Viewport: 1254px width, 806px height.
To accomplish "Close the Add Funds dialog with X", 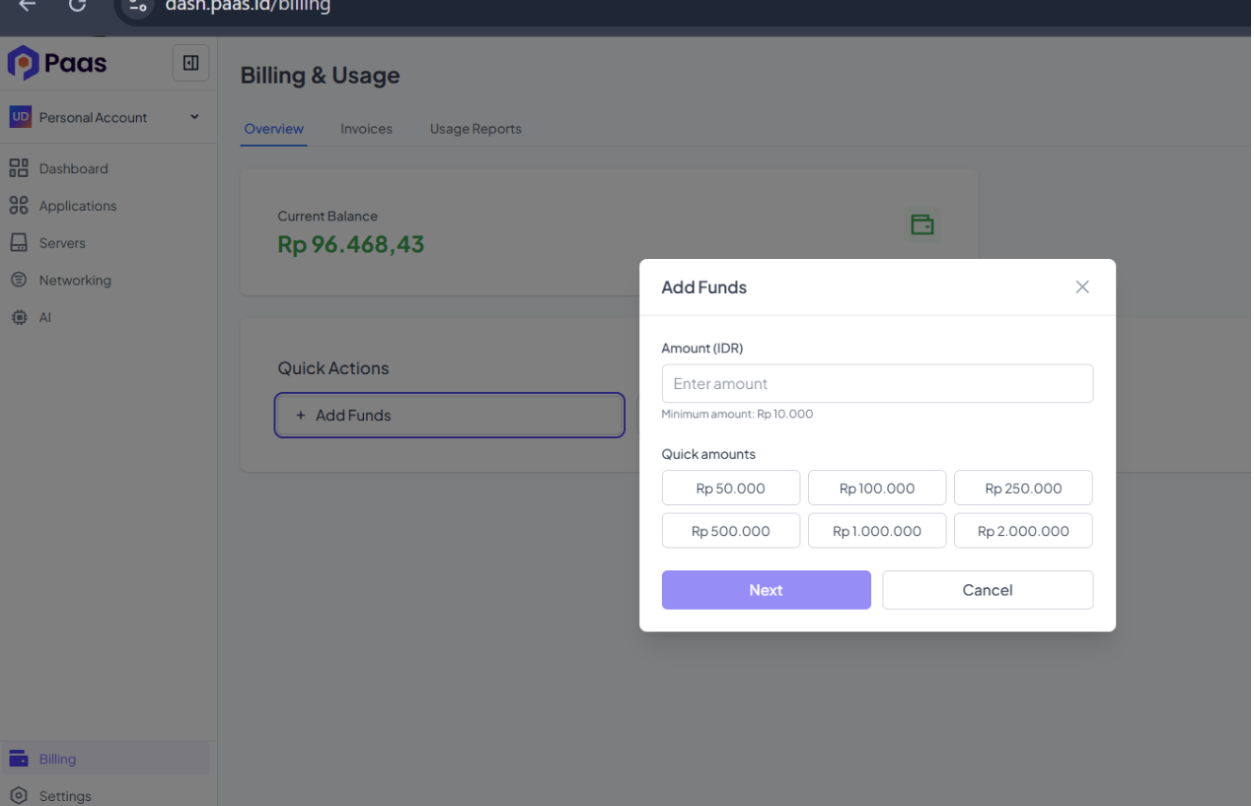I will coord(1082,287).
